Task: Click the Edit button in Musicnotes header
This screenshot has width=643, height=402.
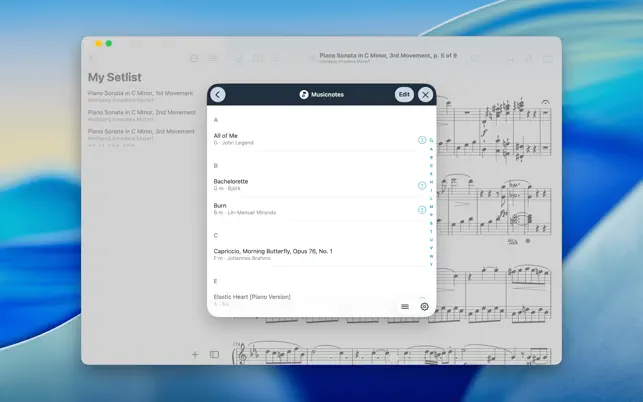Action: tap(404, 94)
